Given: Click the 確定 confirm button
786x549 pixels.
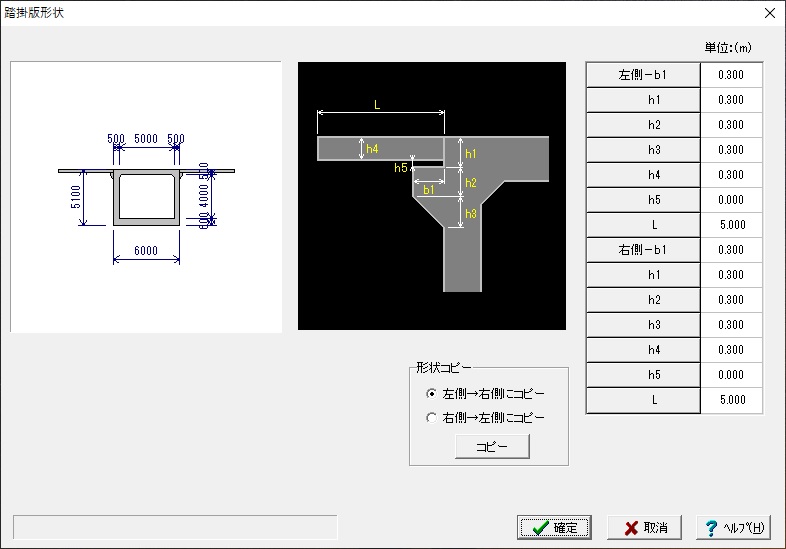Looking at the screenshot, I should 554,527.
